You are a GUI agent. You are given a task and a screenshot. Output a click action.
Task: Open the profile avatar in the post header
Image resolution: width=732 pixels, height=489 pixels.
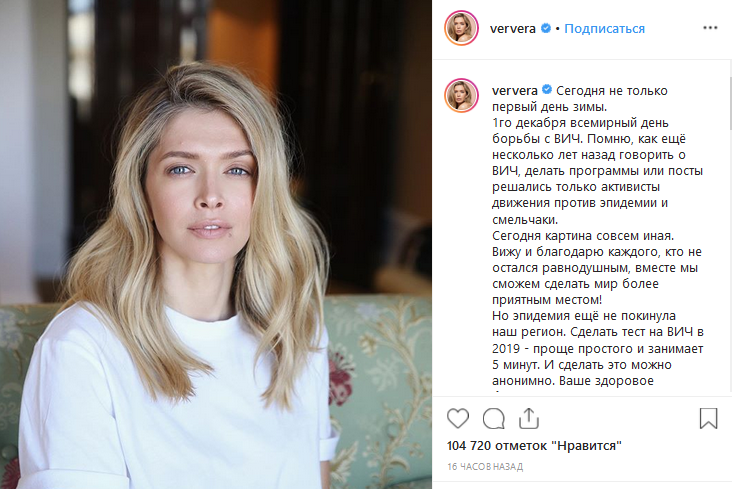461,28
